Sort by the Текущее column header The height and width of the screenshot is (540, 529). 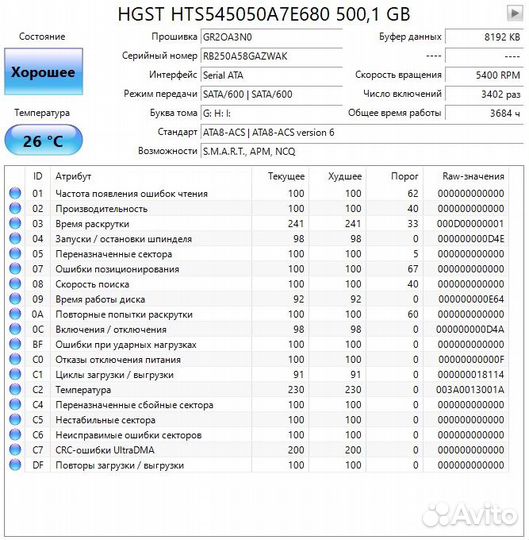280,176
